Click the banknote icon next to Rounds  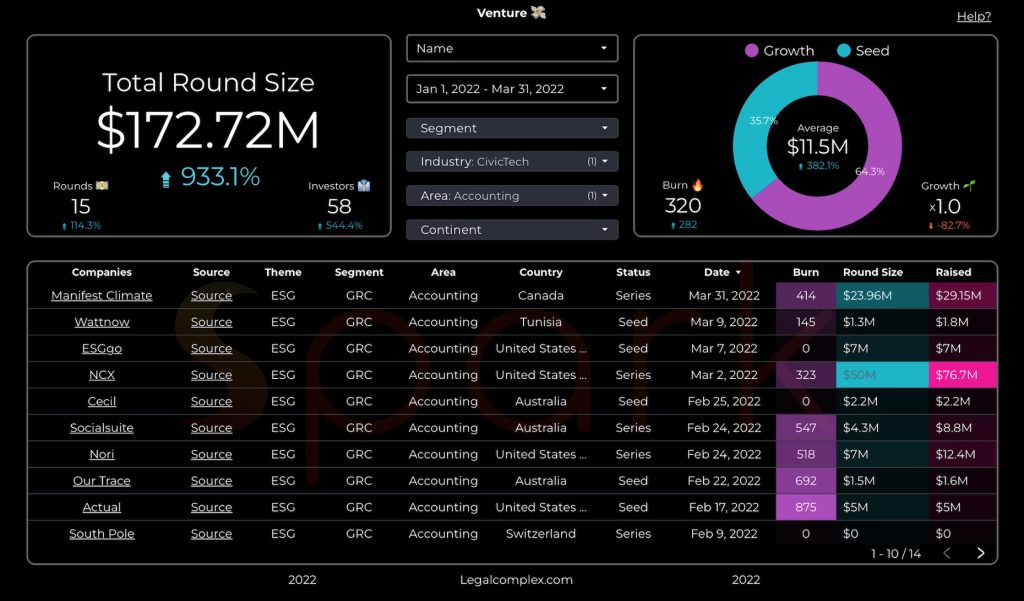(102, 186)
